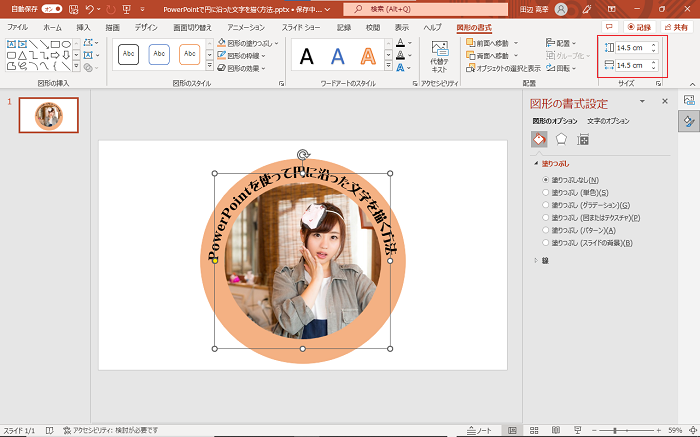The height and width of the screenshot is (437, 700).
Task: Switch to the デザイン tab
Action: tap(146, 27)
